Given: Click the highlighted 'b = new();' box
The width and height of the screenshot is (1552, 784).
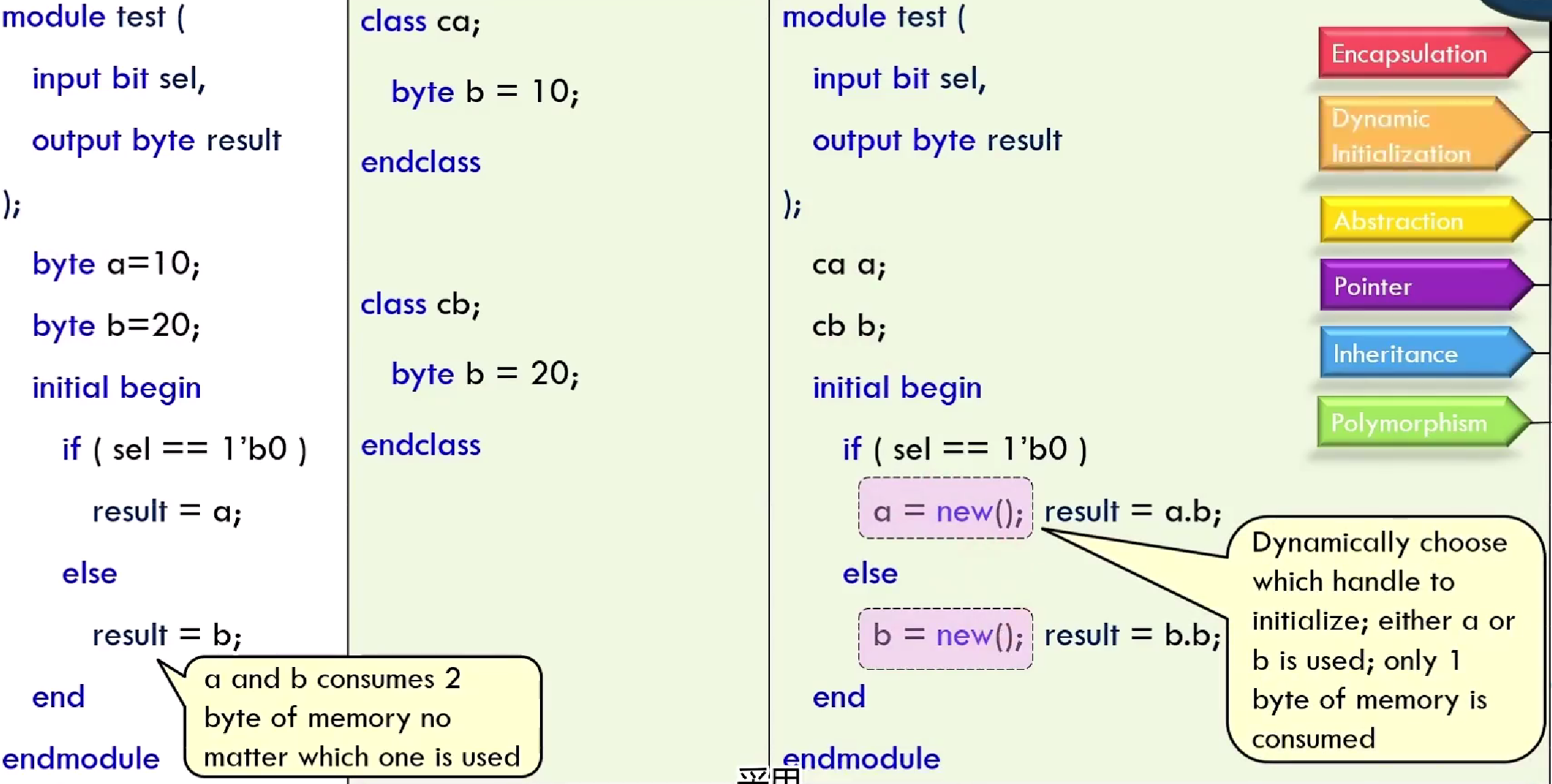Looking at the screenshot, I should point(945,638).
